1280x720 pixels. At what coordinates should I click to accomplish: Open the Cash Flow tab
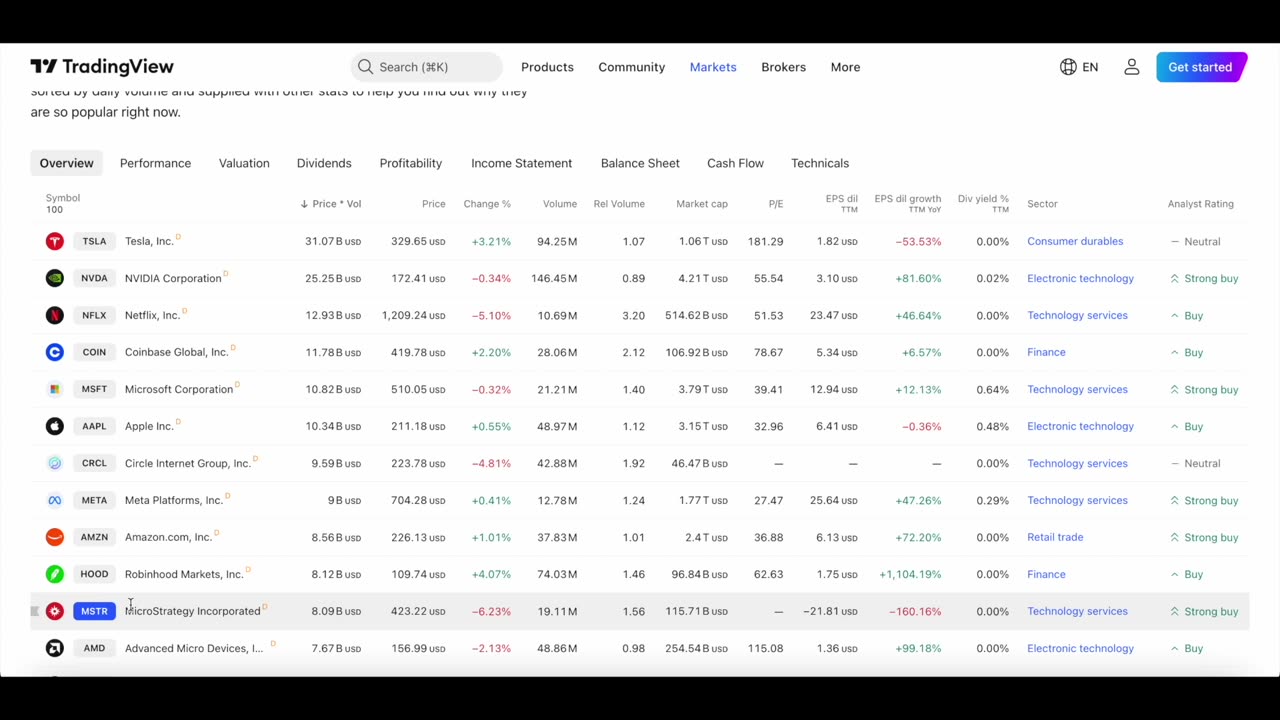[x=735, y=163]
